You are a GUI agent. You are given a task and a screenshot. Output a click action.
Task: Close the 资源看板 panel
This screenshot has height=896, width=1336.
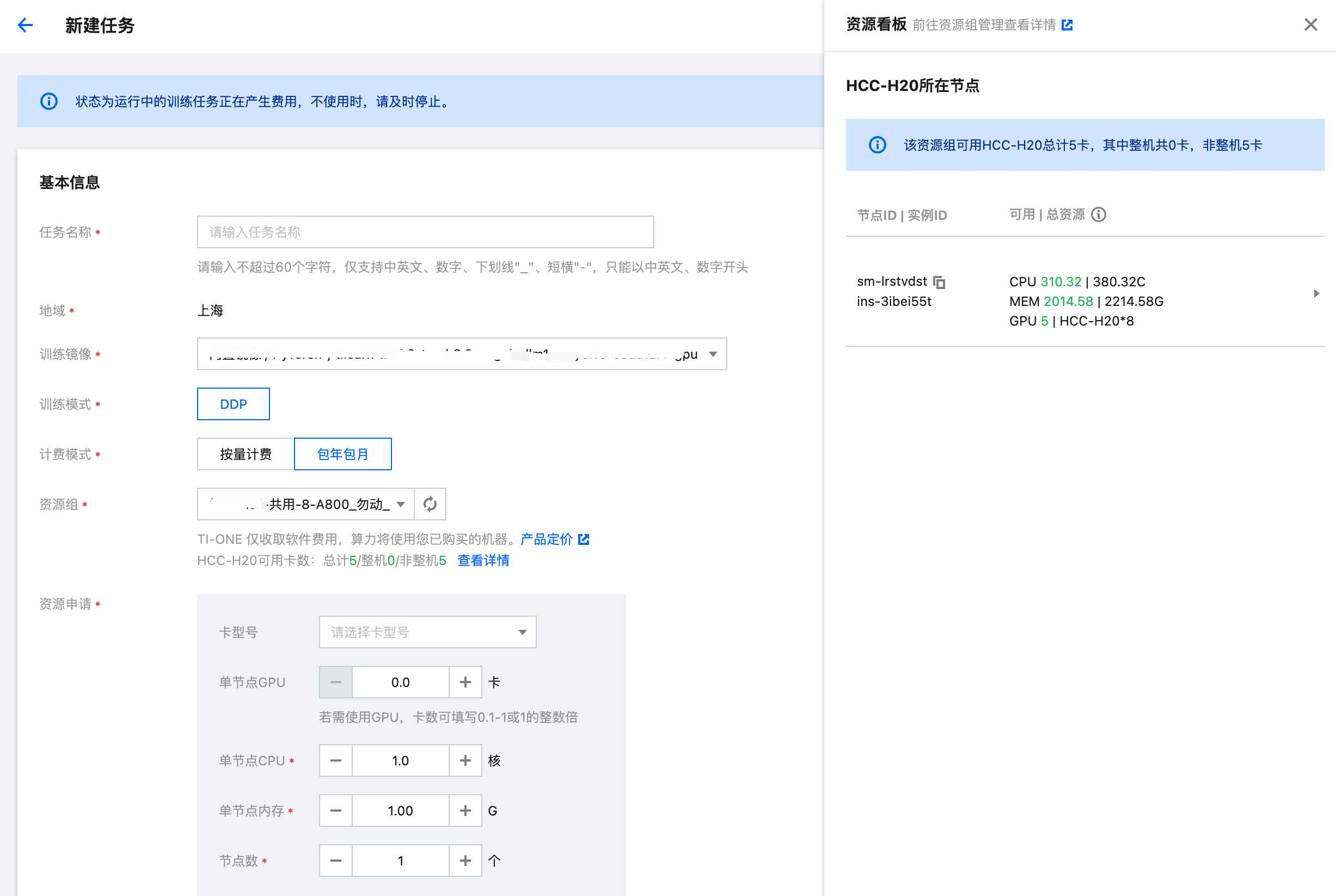1310,24
